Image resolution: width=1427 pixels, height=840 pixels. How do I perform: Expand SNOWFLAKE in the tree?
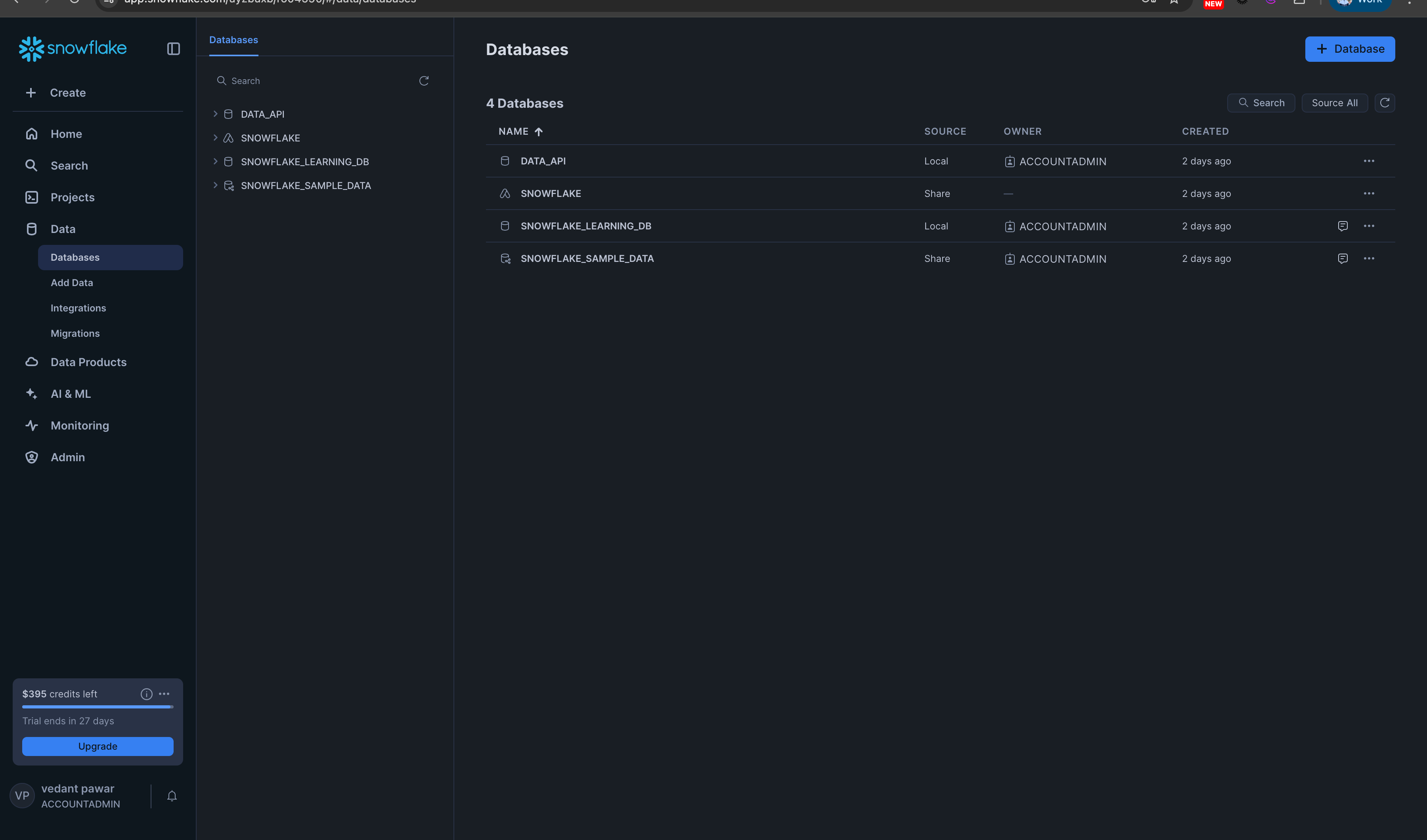coord(215,137)
